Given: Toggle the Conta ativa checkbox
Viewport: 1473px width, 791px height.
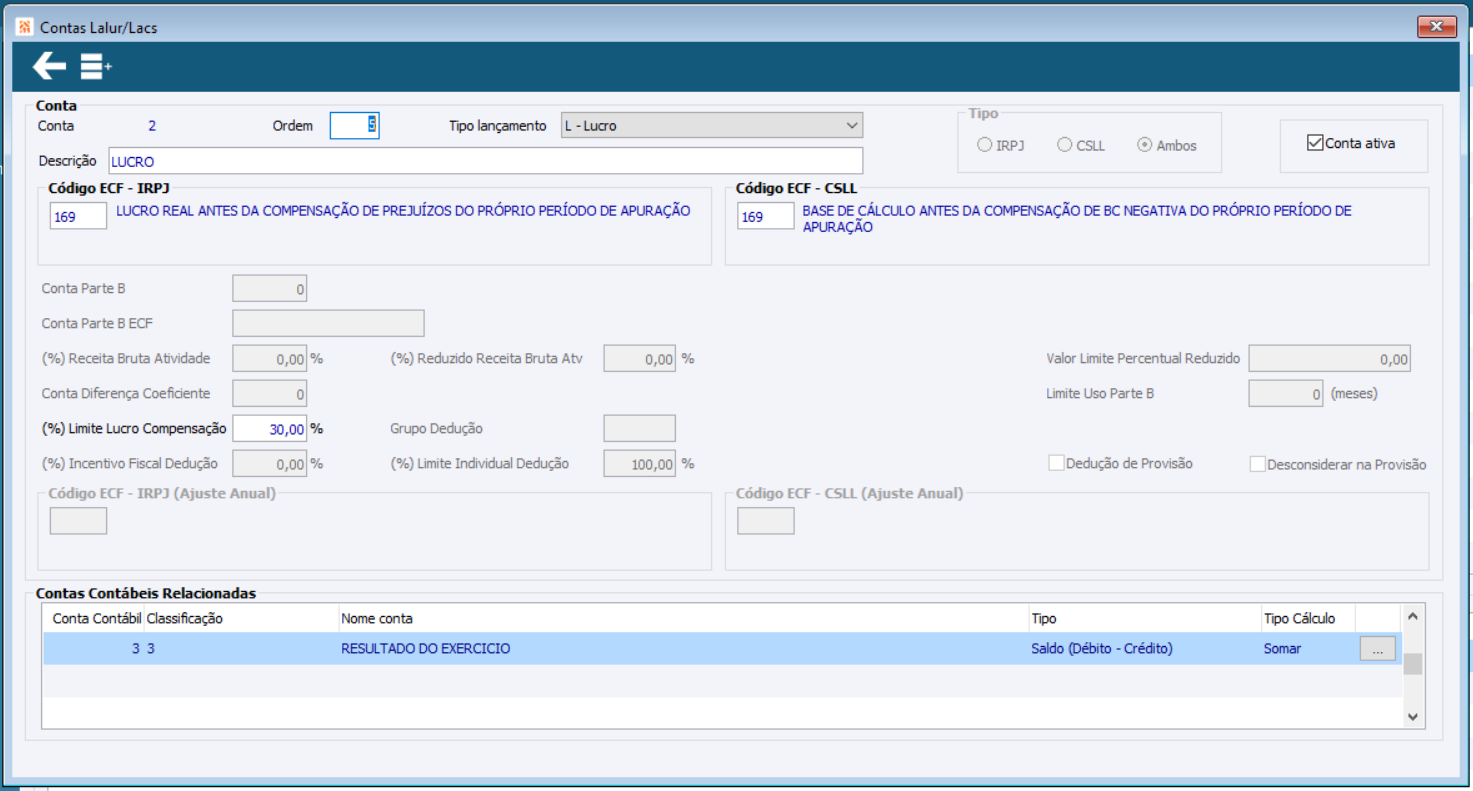Looking at the screenshot, I should point(1315,143).
